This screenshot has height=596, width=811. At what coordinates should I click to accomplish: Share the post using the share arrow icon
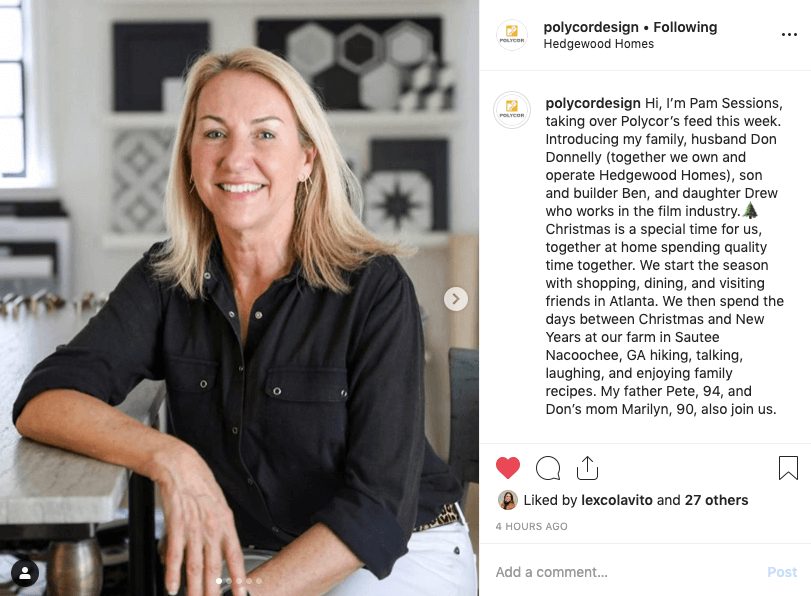pos(587,468)
